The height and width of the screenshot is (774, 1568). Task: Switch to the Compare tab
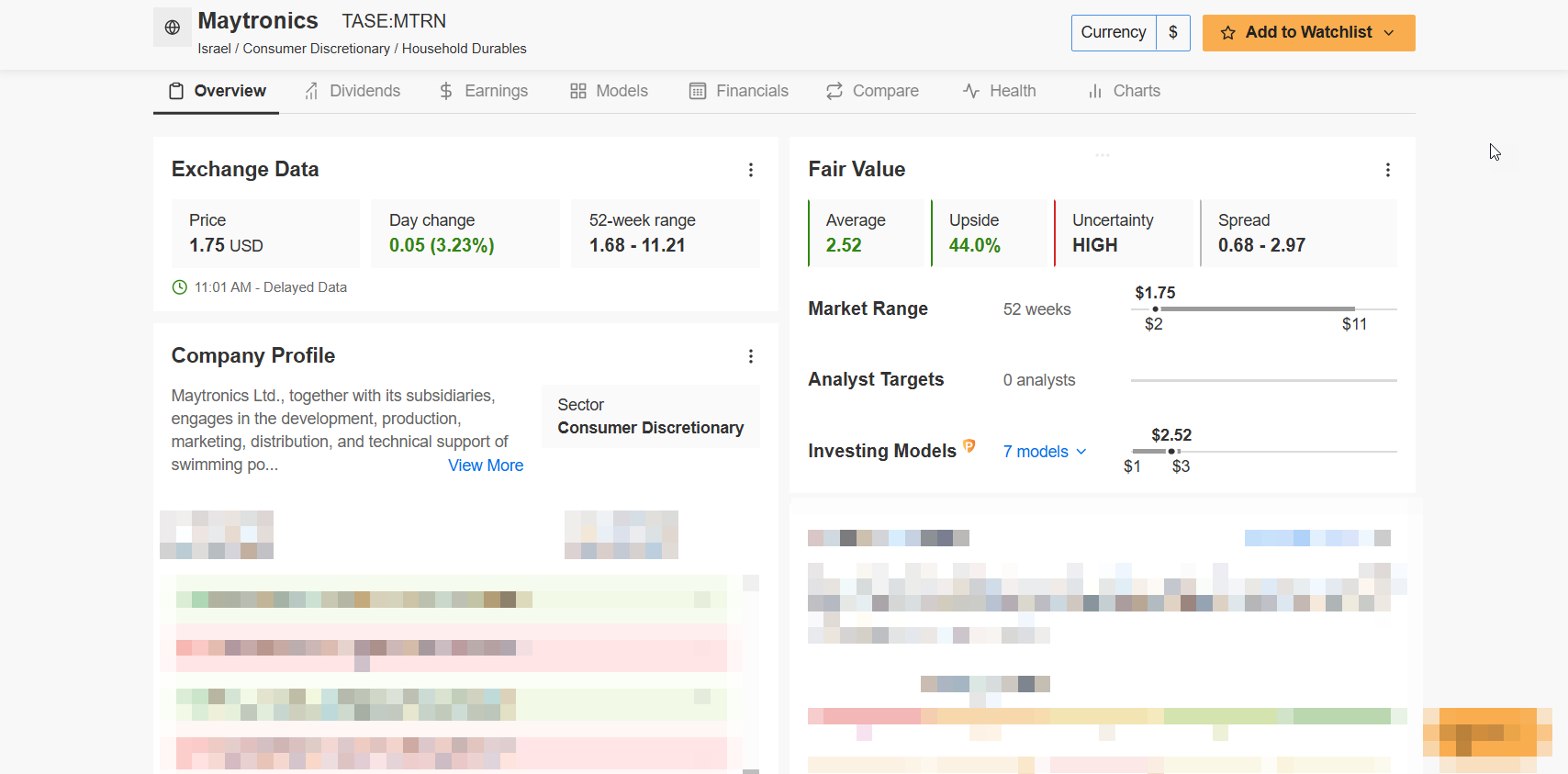tap(872, 91)
